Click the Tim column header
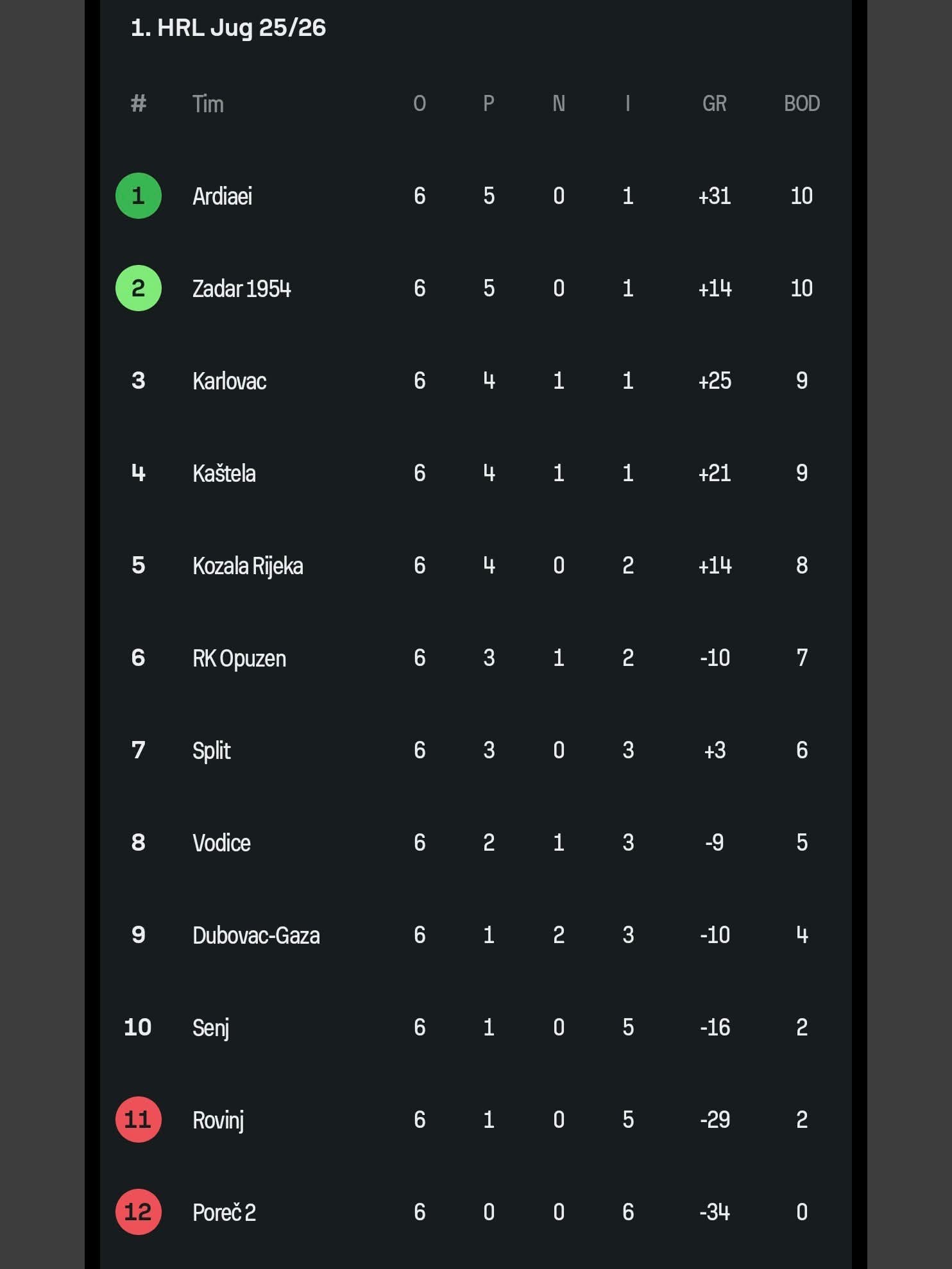 coord(208,104)
